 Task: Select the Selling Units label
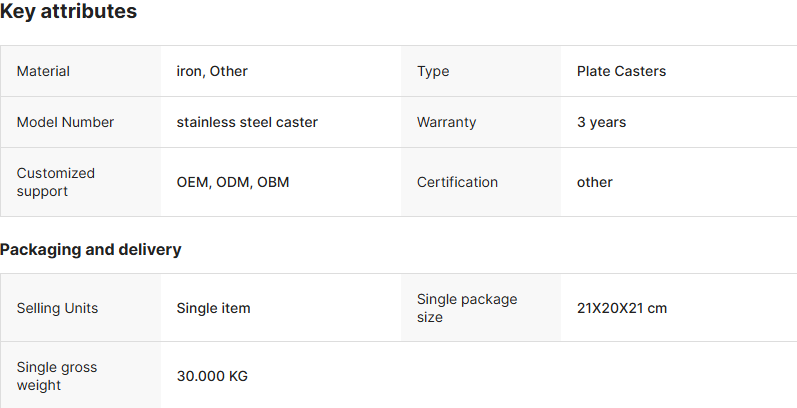[x=57, y=308]
